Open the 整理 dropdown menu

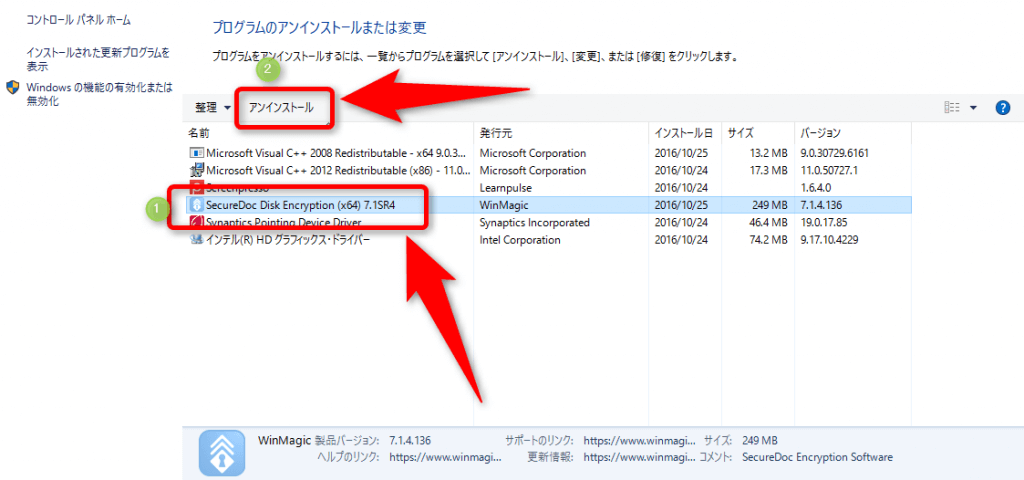tap(213, 108)
